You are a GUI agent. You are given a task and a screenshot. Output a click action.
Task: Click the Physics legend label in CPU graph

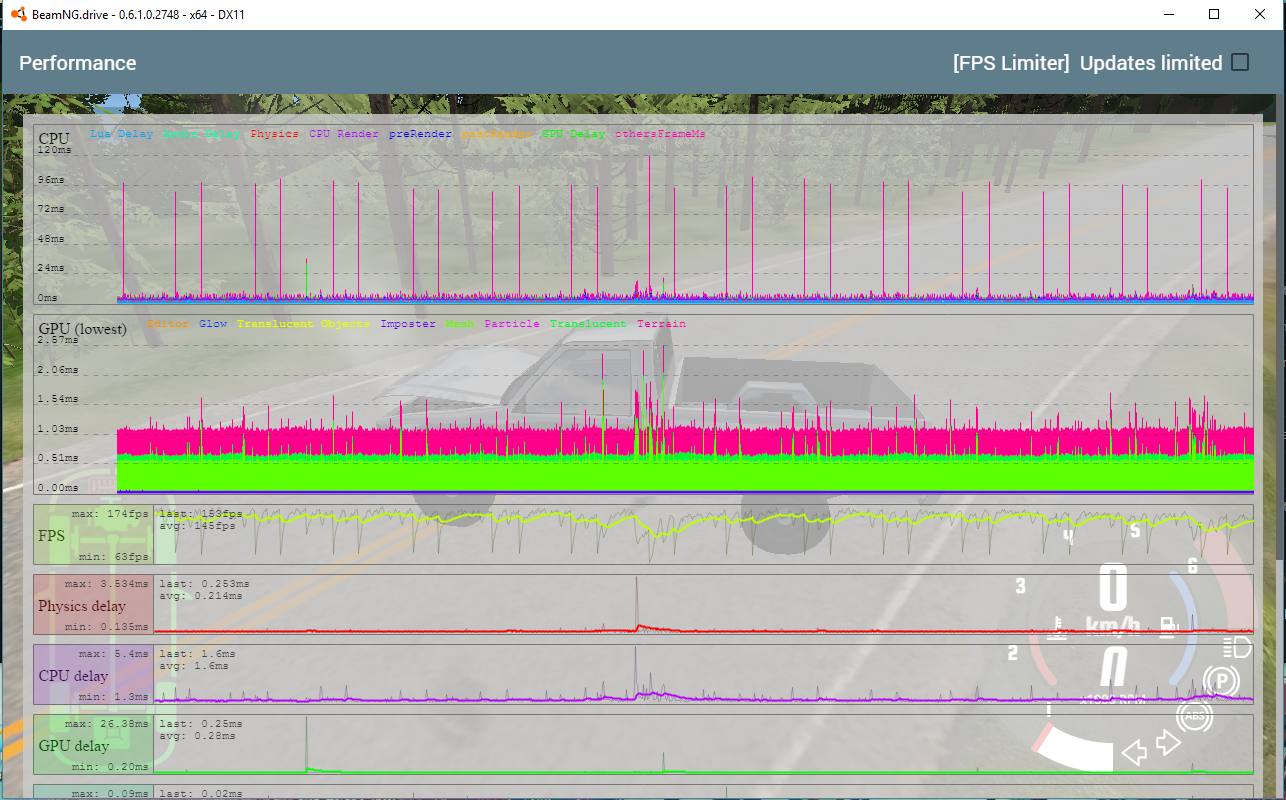[x=274, y=134]
